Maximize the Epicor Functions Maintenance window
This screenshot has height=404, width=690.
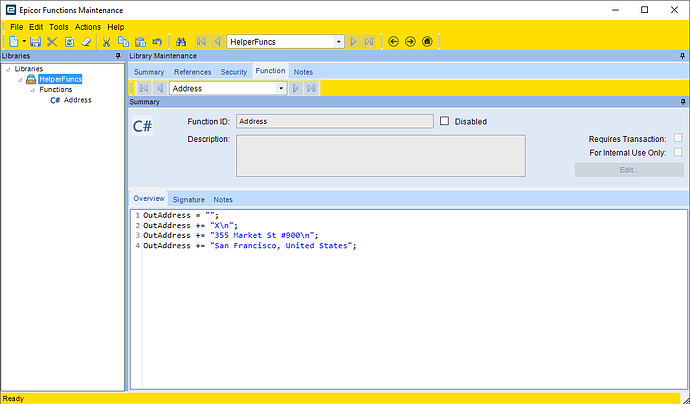coord(645,10)
